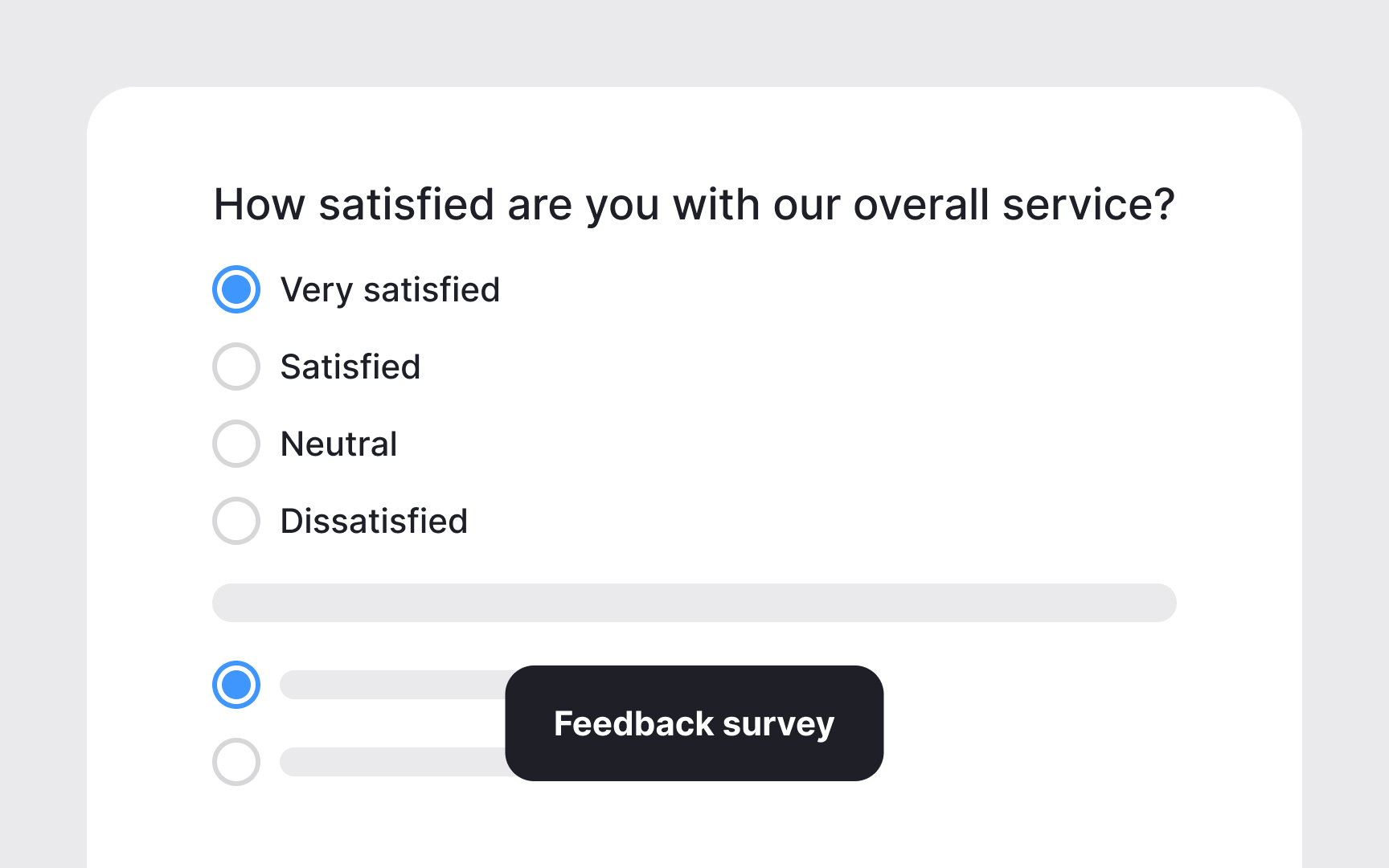
Task: Click the bottom placeholder answer row
Action: [x=386, y=762]
